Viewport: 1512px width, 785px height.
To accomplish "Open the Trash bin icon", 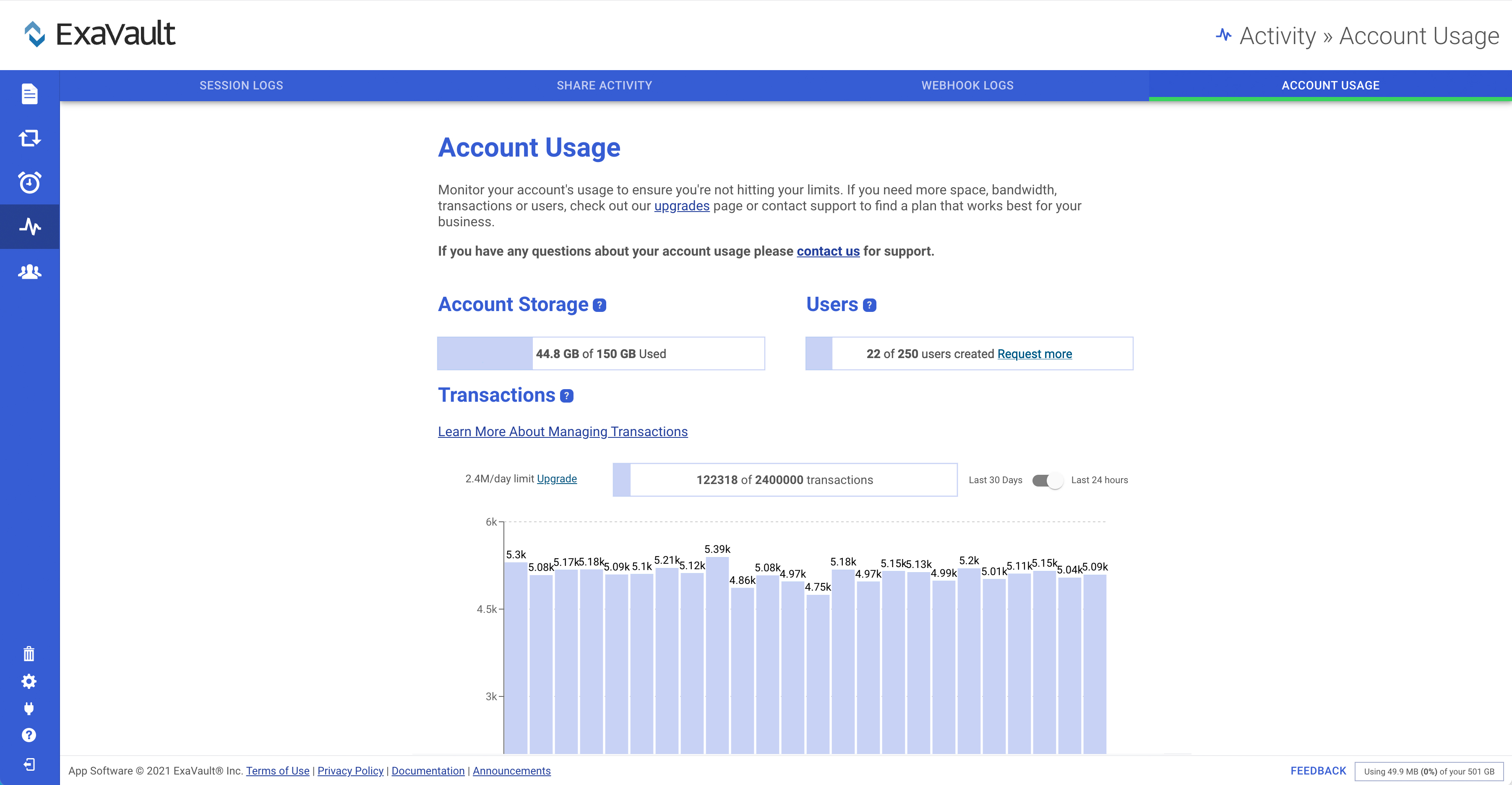I will [x=29, y=654].
